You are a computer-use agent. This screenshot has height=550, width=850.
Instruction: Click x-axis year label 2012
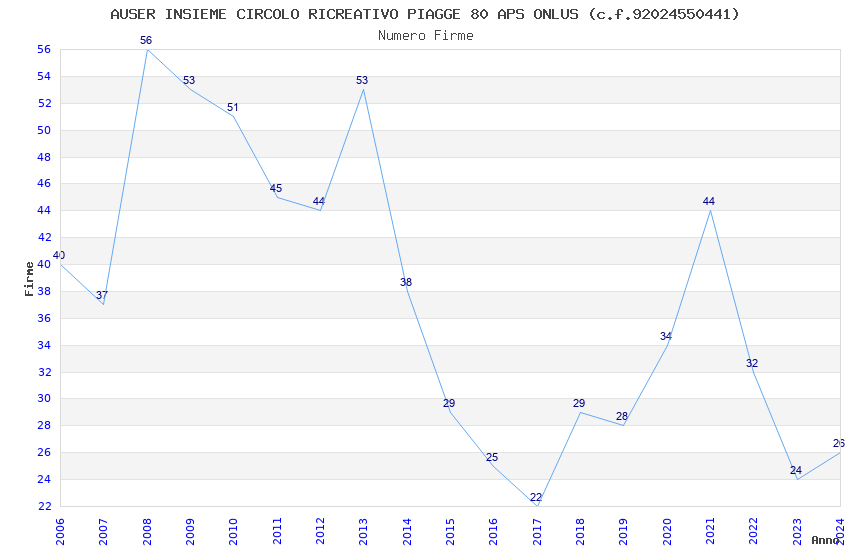pos(320,532)
